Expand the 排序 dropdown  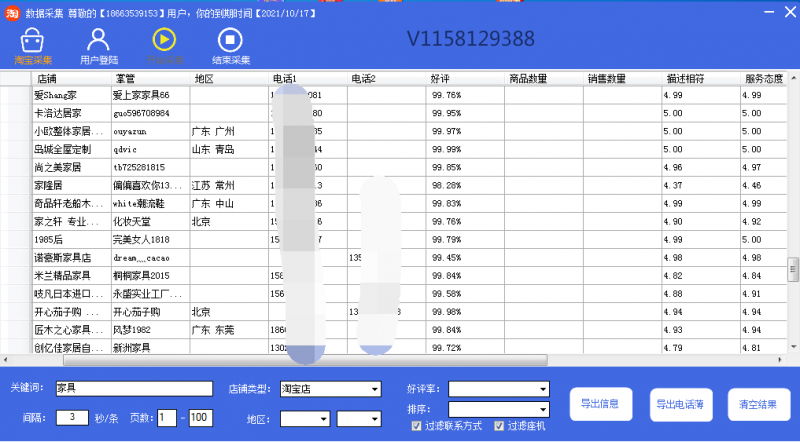[x=498, y=409]
